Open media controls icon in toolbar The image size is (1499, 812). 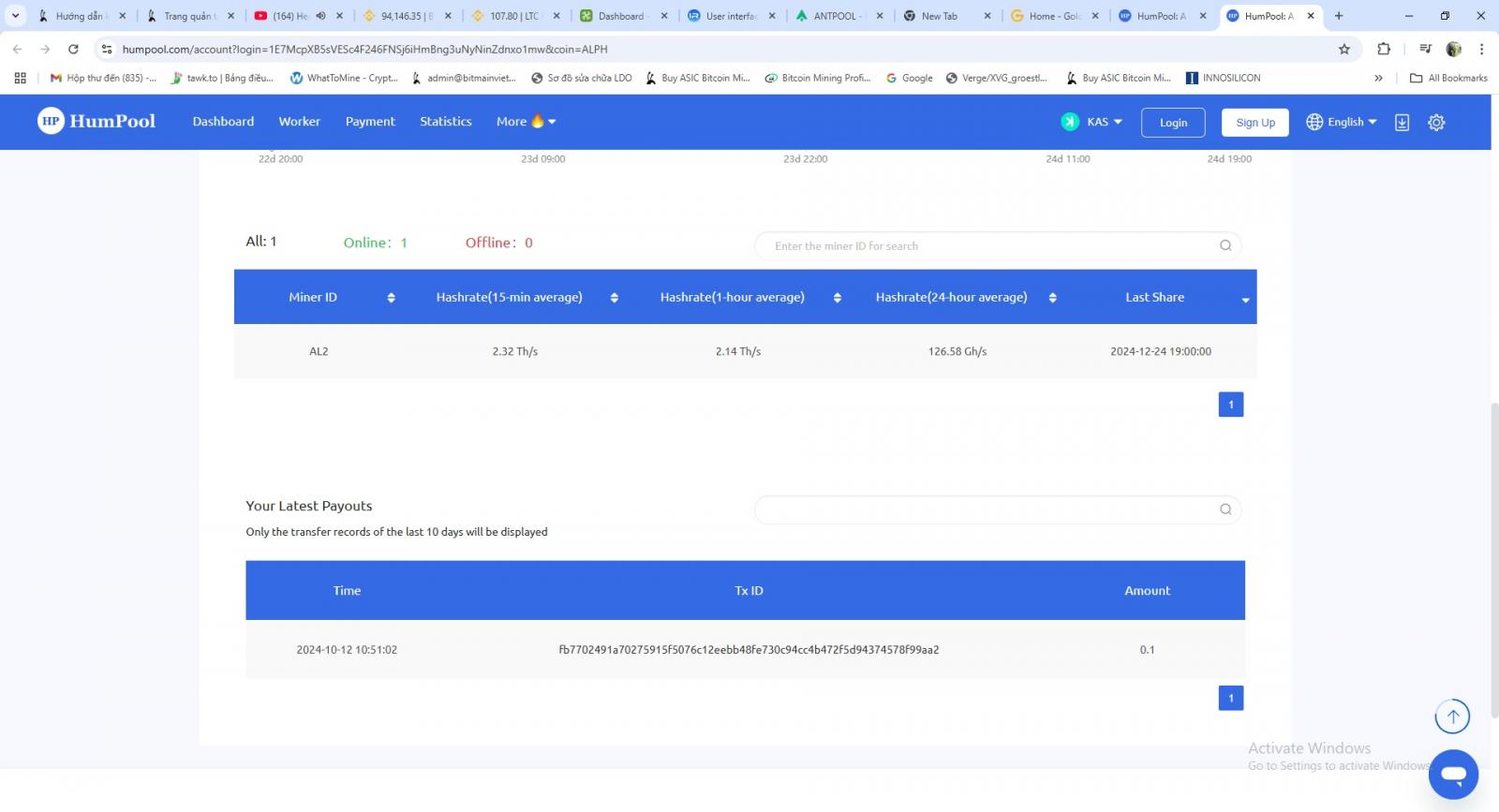pyautogui.click(x=1425, y=49)
